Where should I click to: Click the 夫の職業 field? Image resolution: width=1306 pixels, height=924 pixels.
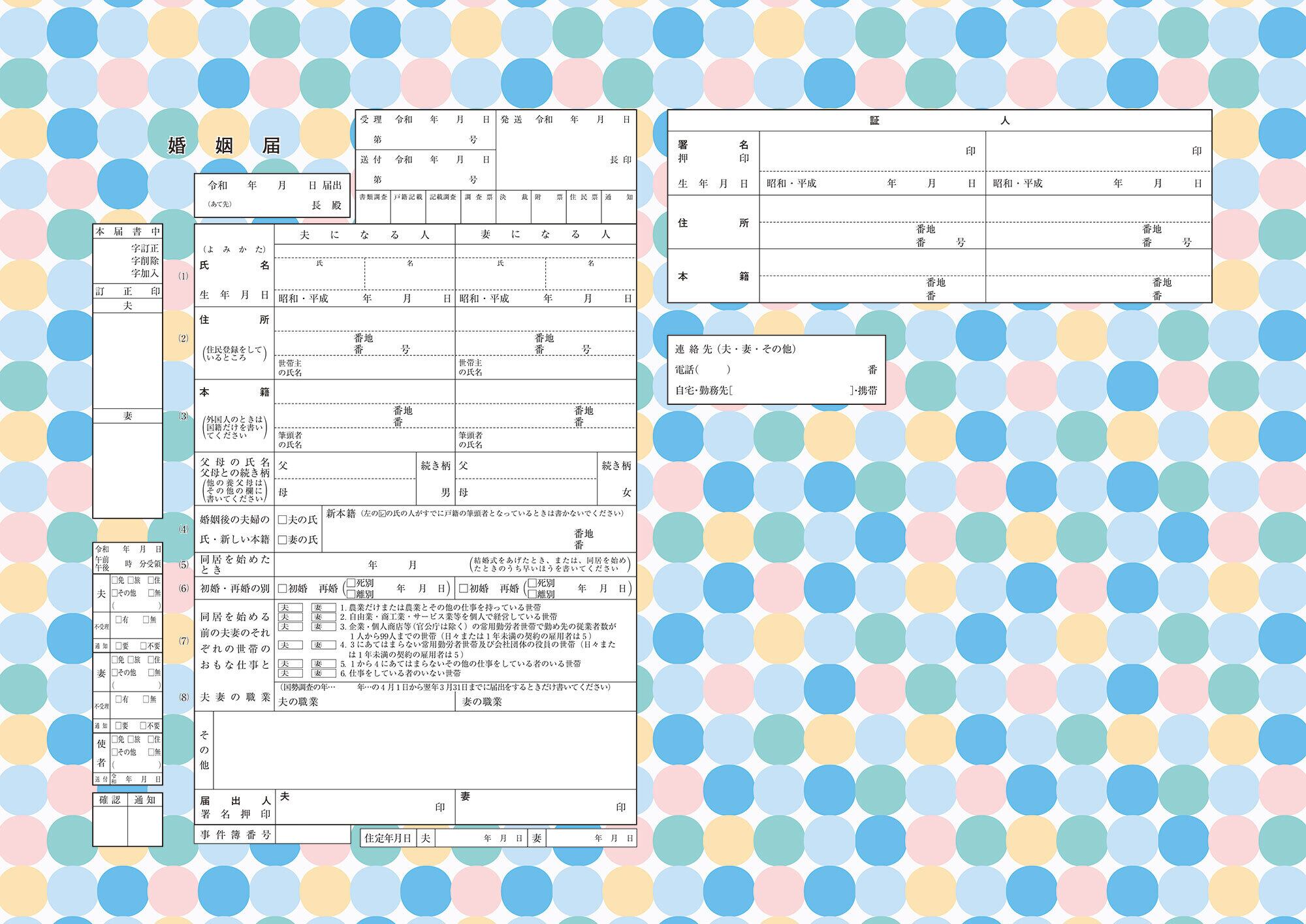click(x=385, y=702)
